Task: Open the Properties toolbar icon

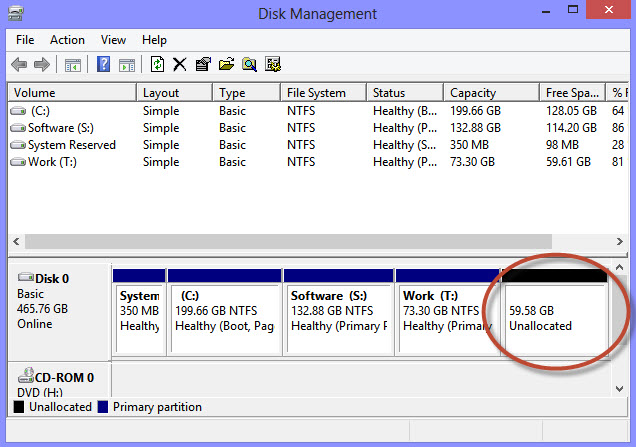Action: (x=203, y=64)
